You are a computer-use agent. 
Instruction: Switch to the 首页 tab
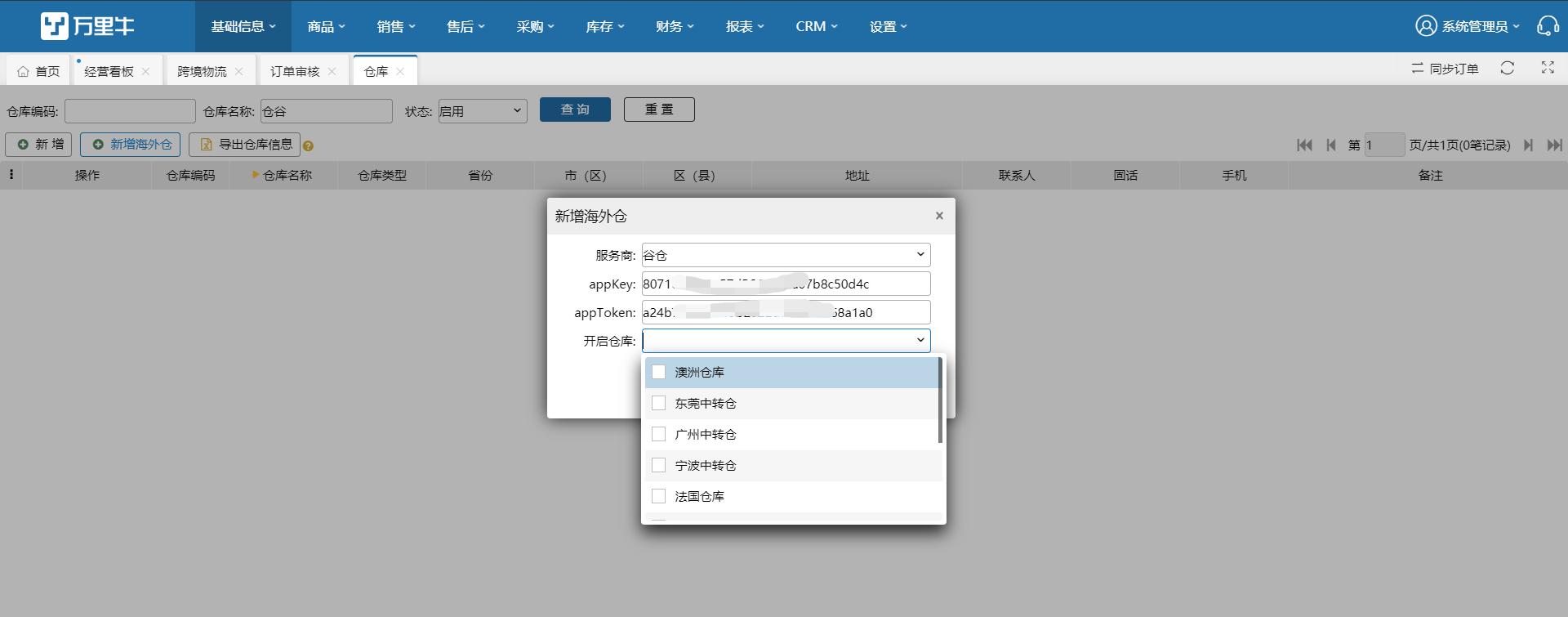(x=39, y=71)
